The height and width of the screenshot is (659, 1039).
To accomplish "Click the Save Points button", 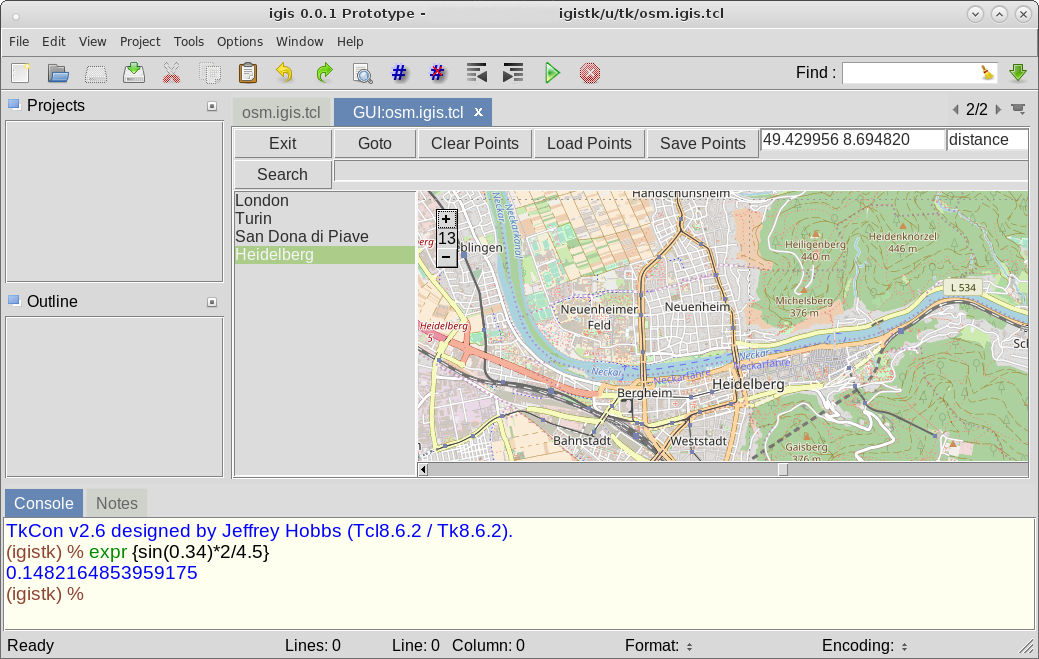I will click(703, 144).
